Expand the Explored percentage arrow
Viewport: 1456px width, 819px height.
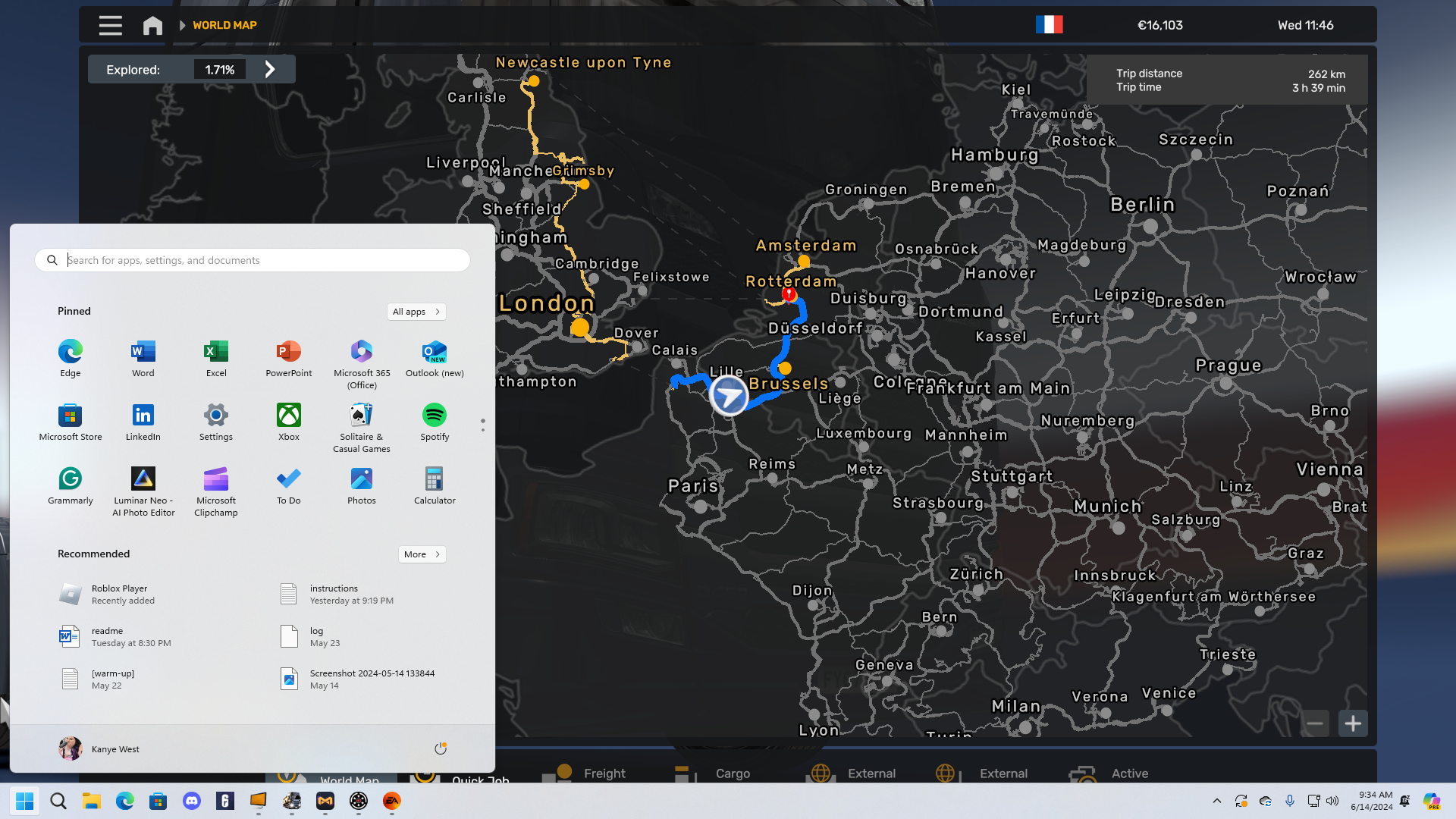[270, 69]
